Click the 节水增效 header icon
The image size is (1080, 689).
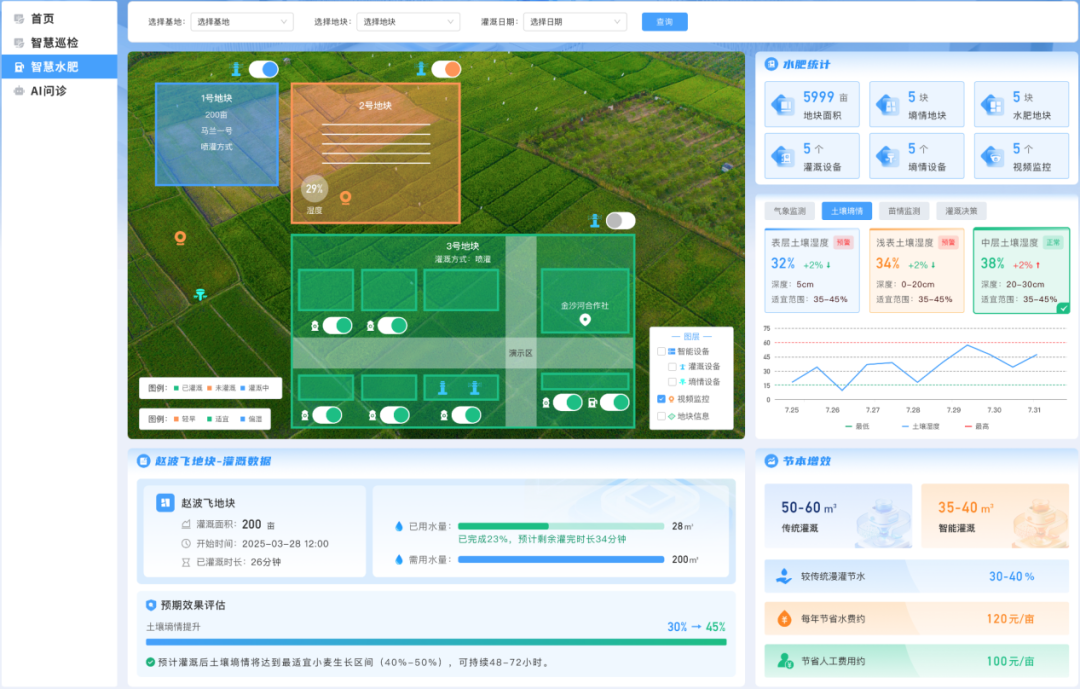coord(771,461)
